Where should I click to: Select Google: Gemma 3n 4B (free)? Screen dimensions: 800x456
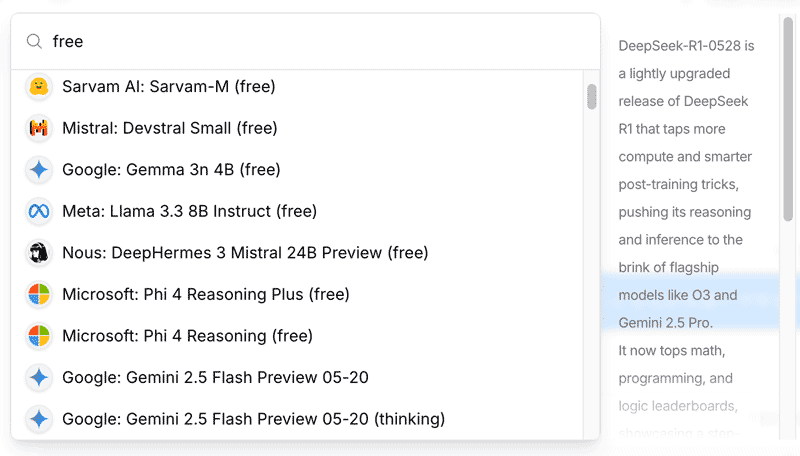(297, 169)
